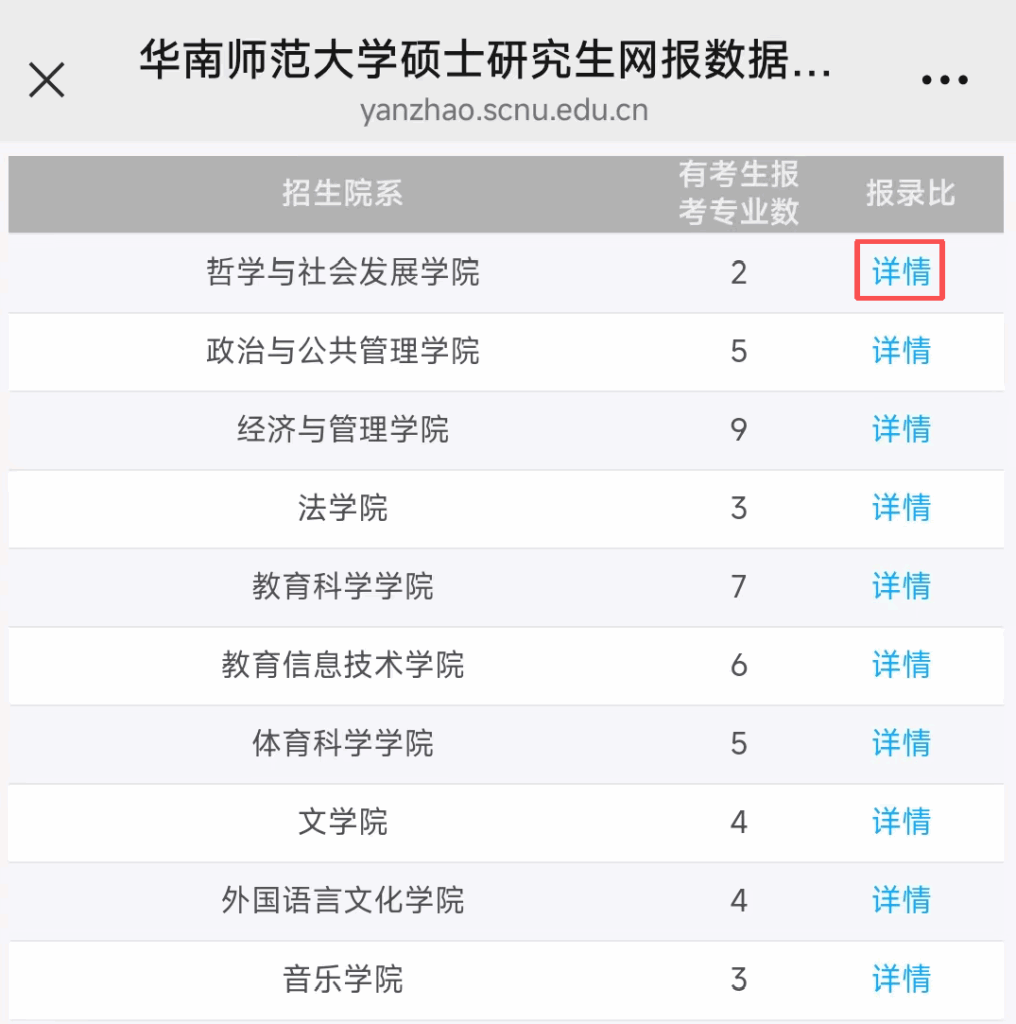Open 详情 for 法学院
The image size is (1016, 1024).
coord(901,507)
